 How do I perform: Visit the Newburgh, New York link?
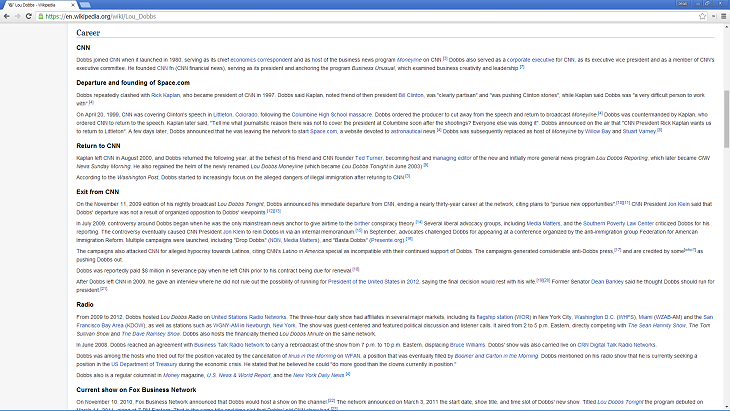270,326
